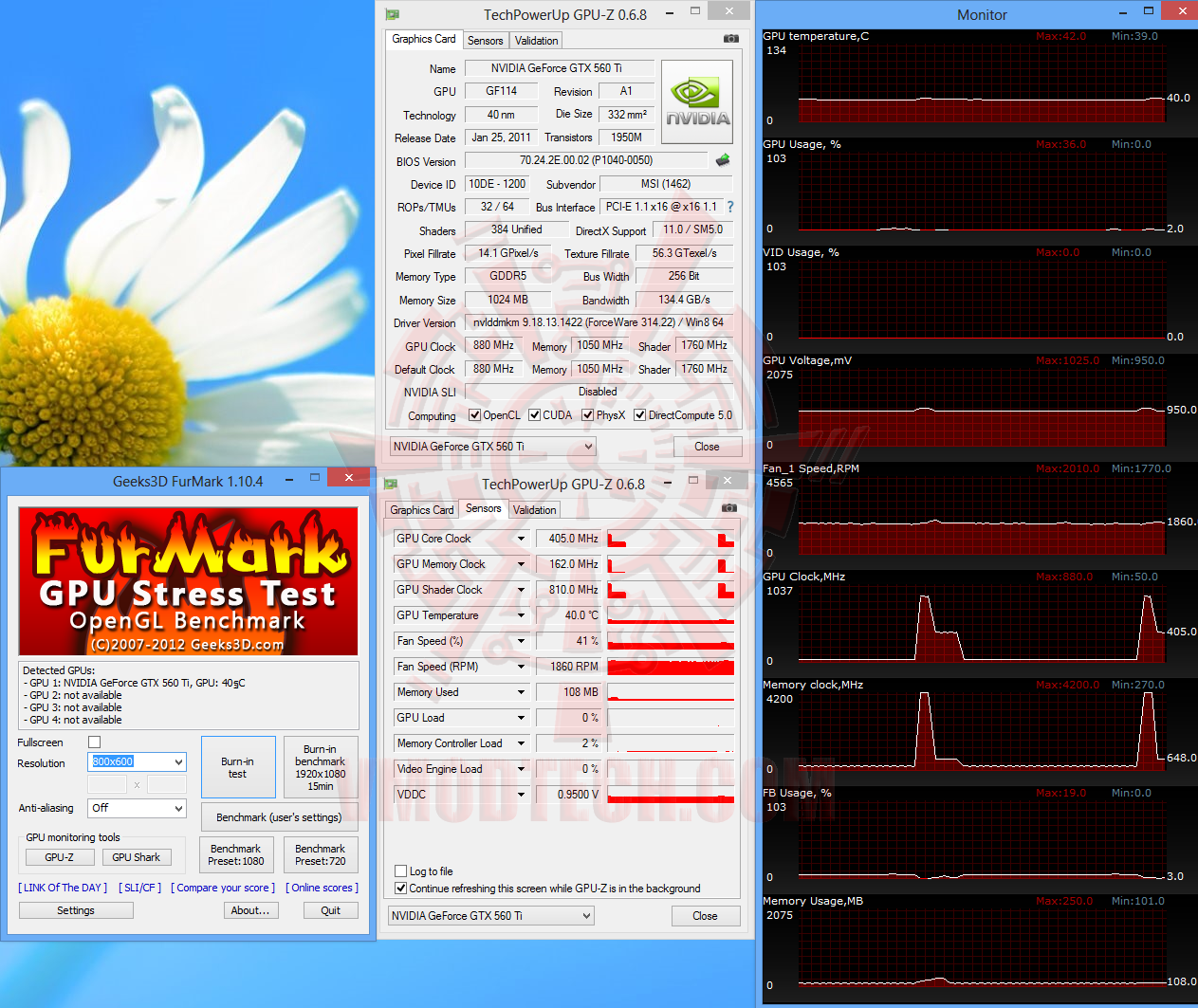The height and width of the screenshot is (1008, 1198).
Task: Open the Online scores link
Action: pos(322,888)
